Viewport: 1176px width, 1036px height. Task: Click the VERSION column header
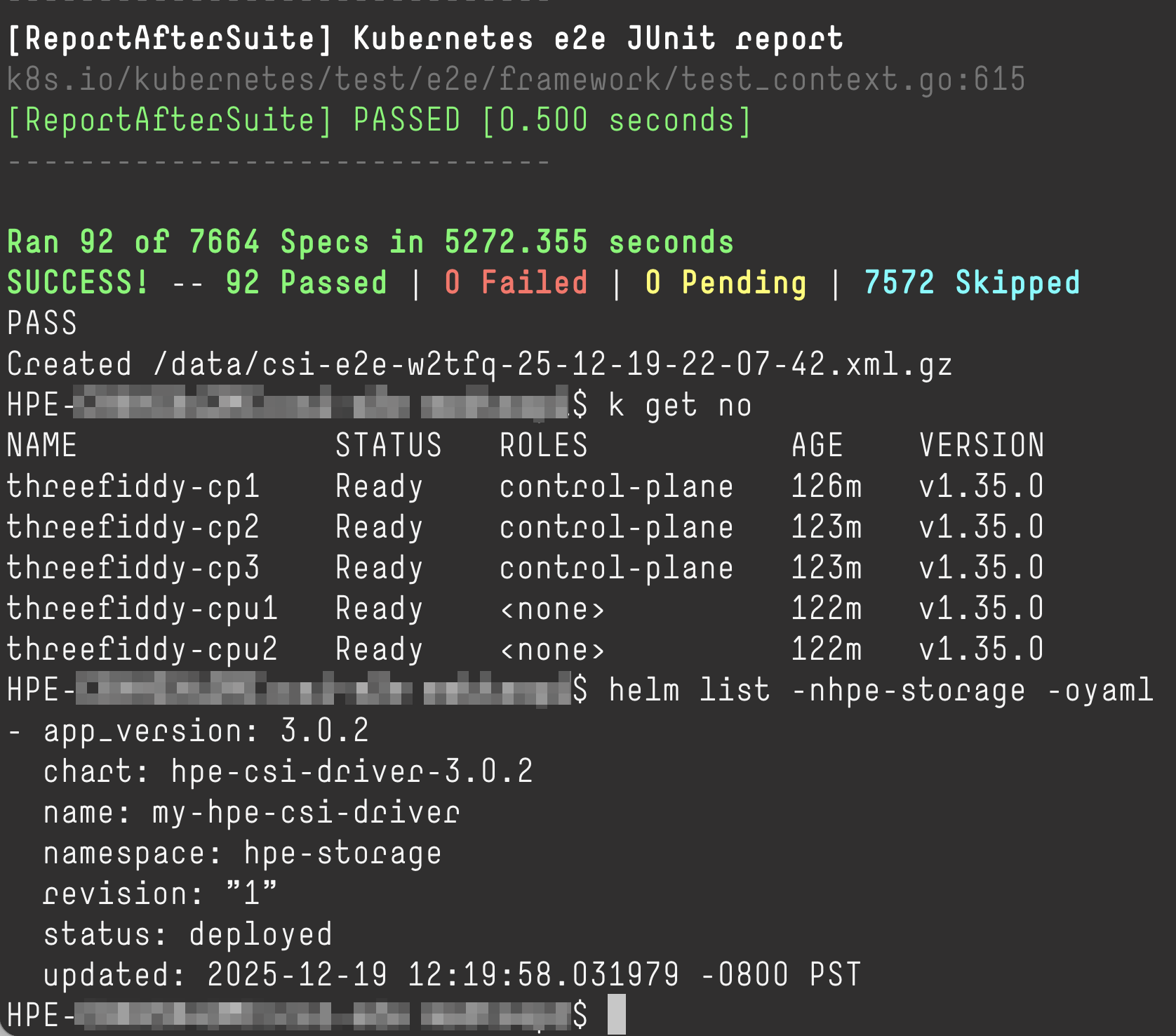[x=982, y=446]
